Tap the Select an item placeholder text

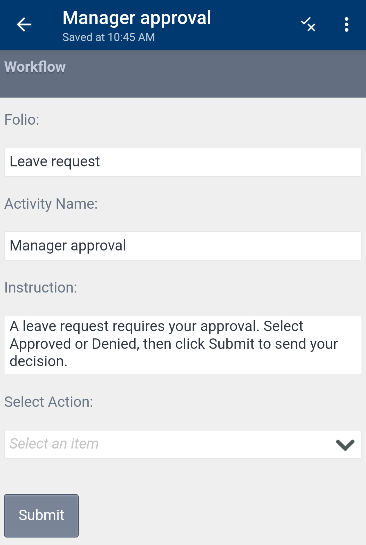click(x=54, y=444)
